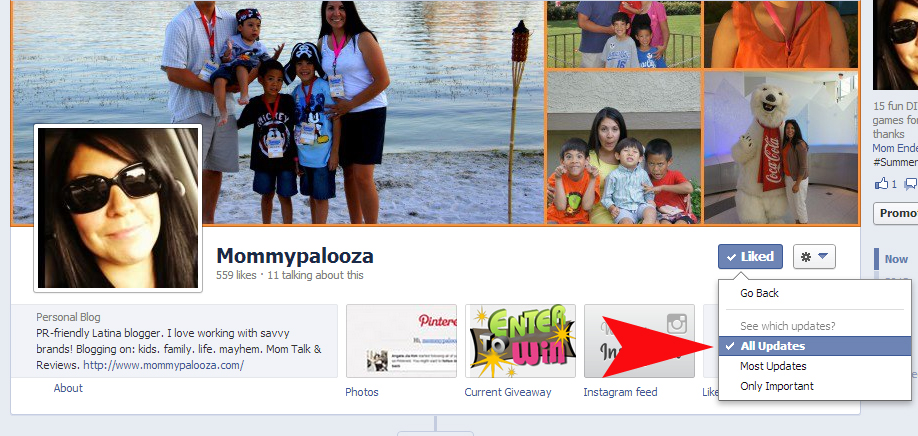Select All Updates option
The height and width of the screenshot is (436, 918).
[x=815, y=346]
